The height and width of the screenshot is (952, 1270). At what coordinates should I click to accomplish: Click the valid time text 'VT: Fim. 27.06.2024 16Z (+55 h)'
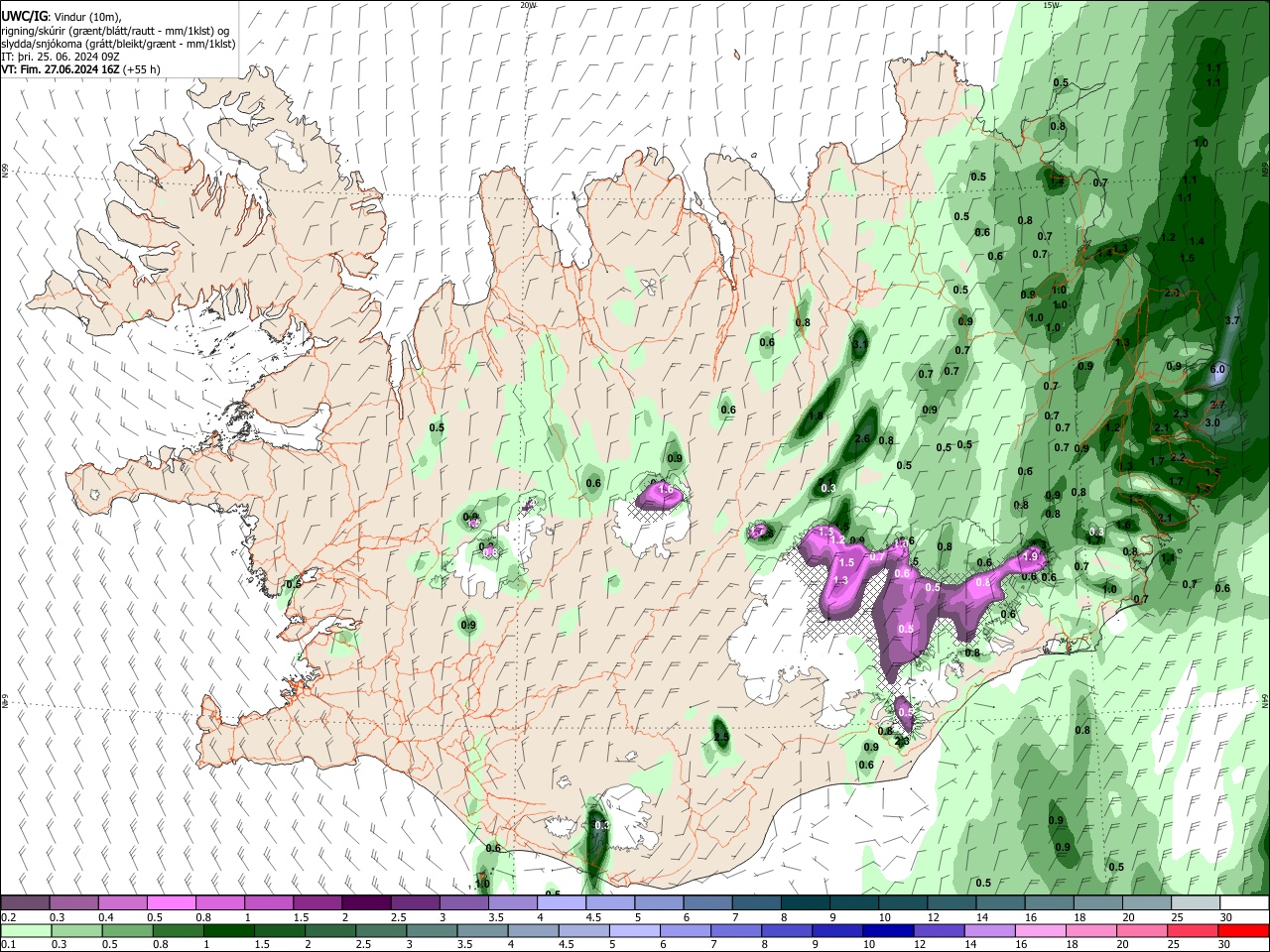[x=81, y=69]
